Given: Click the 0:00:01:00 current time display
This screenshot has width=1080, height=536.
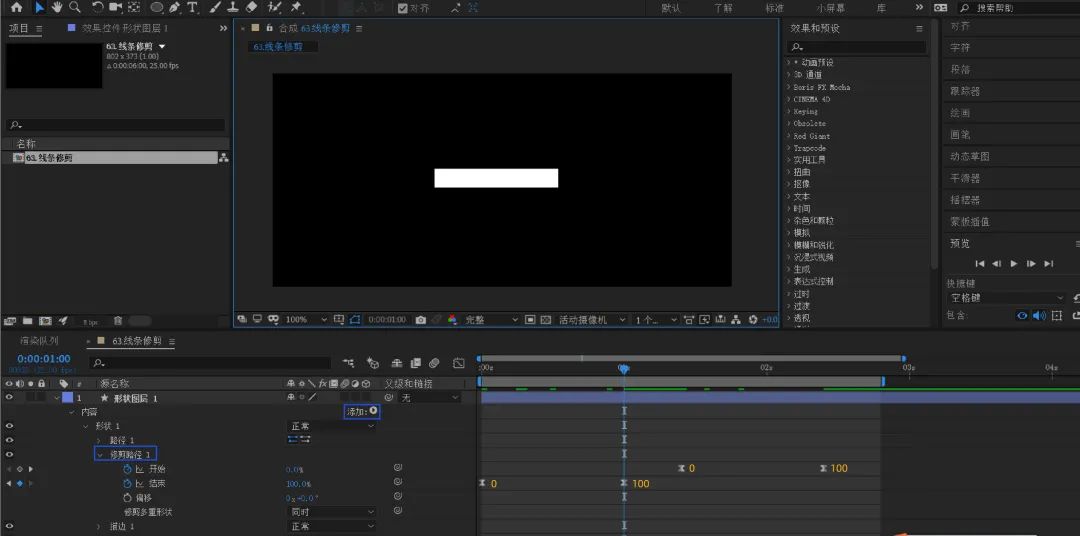Looking at the screenshot, I should (44, 359).
